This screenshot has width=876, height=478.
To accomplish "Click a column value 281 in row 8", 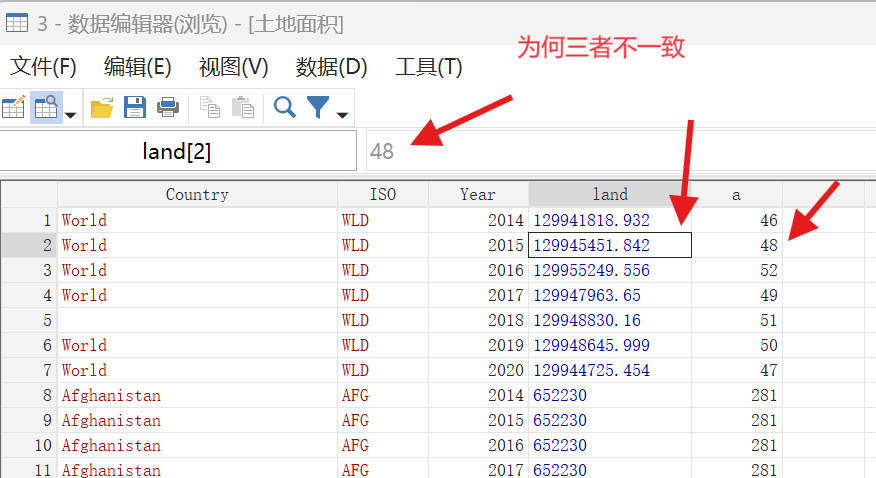I will (737, 395).
